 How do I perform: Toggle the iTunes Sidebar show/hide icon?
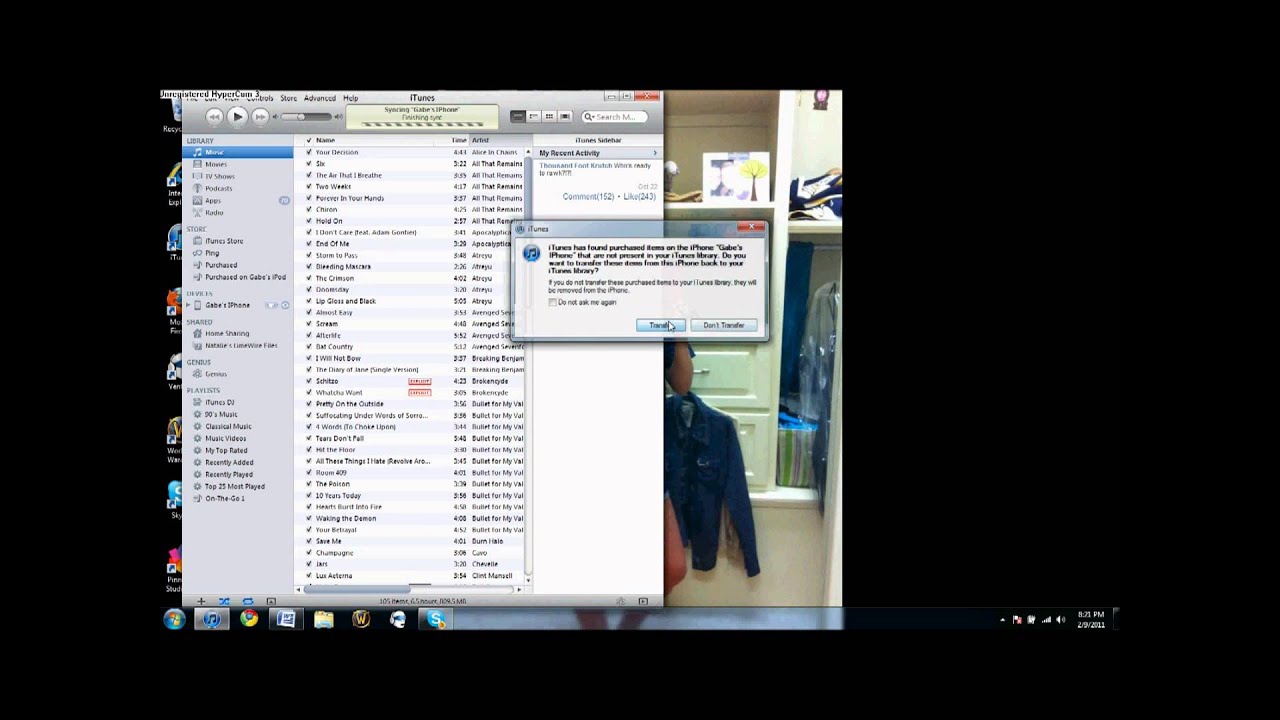pos(643,601)
